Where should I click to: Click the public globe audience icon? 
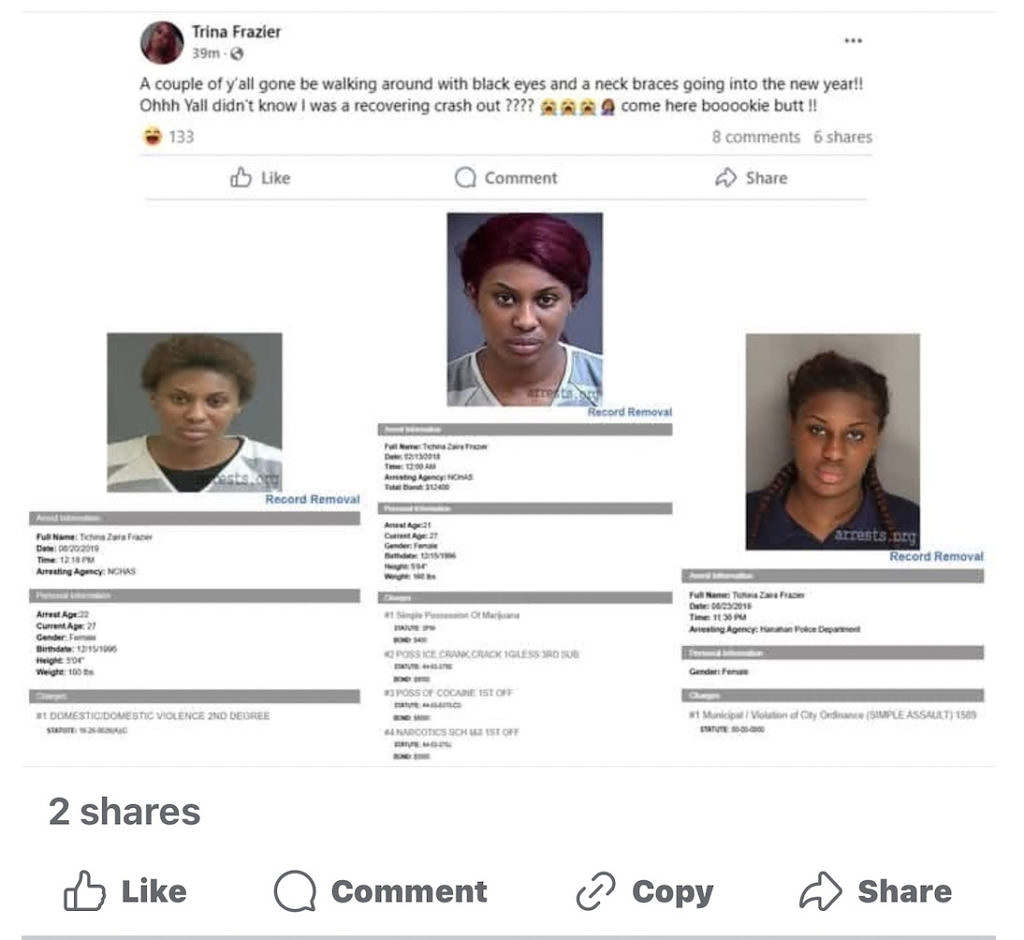click(x=237, y=54)
